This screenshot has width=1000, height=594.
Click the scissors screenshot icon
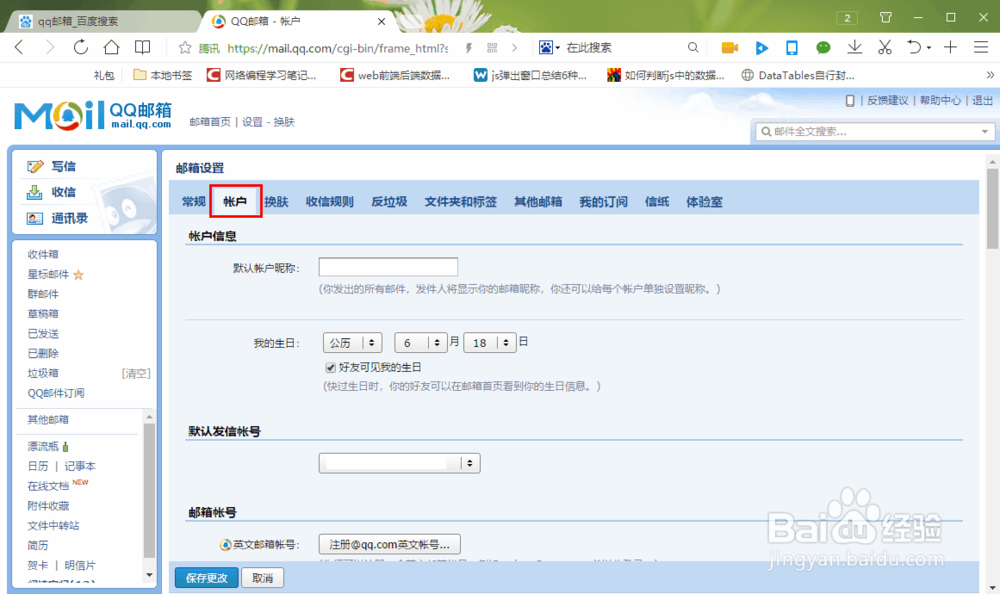pyautogui.click(x=885, y=47)
